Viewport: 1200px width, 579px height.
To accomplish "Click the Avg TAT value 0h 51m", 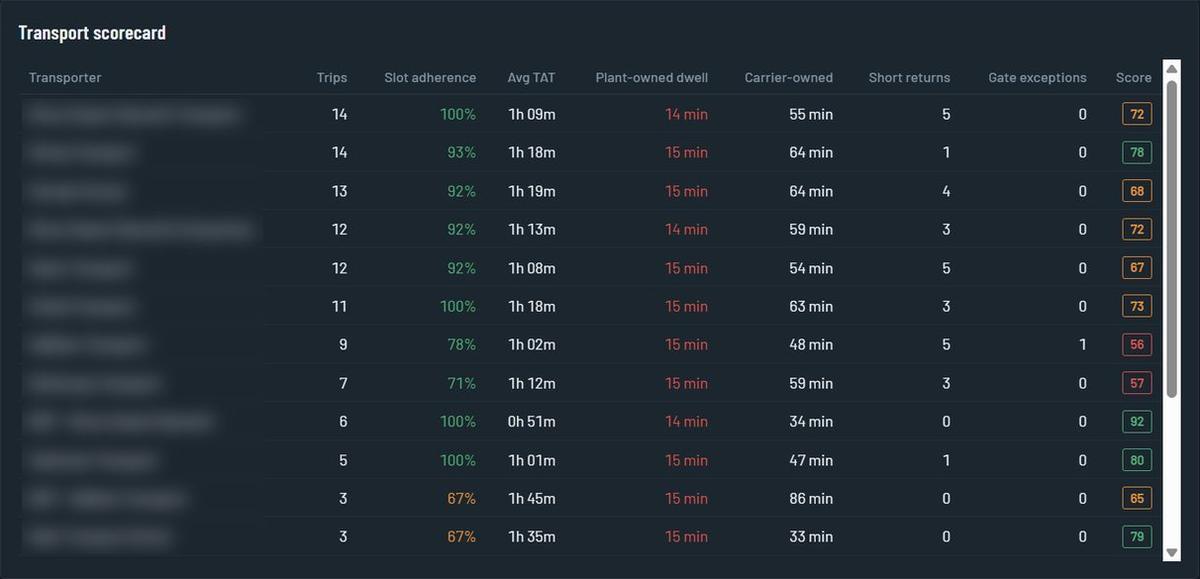I will coord(531,422).
